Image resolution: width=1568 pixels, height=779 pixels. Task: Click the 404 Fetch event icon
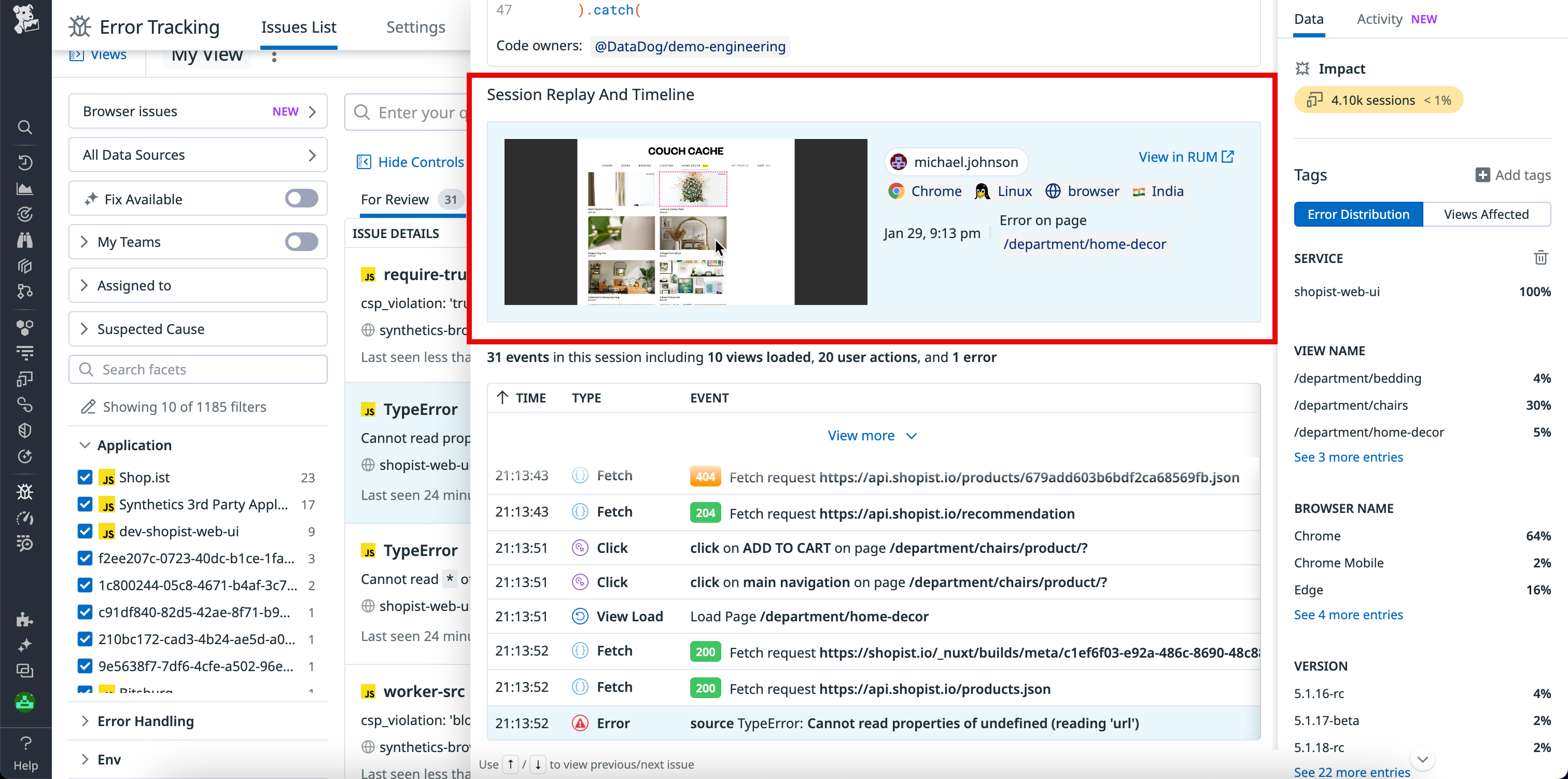580,476
